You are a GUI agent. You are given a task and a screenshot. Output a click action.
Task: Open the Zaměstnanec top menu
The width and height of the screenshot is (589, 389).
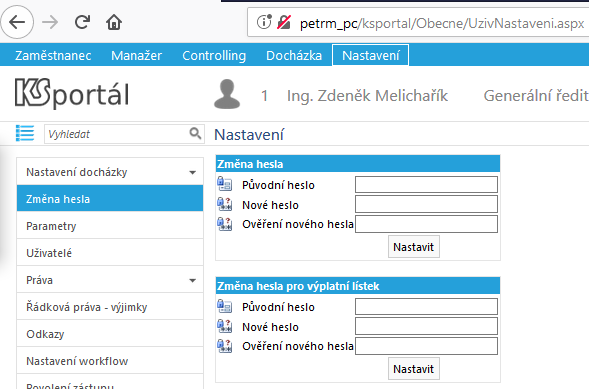[53, 56]
